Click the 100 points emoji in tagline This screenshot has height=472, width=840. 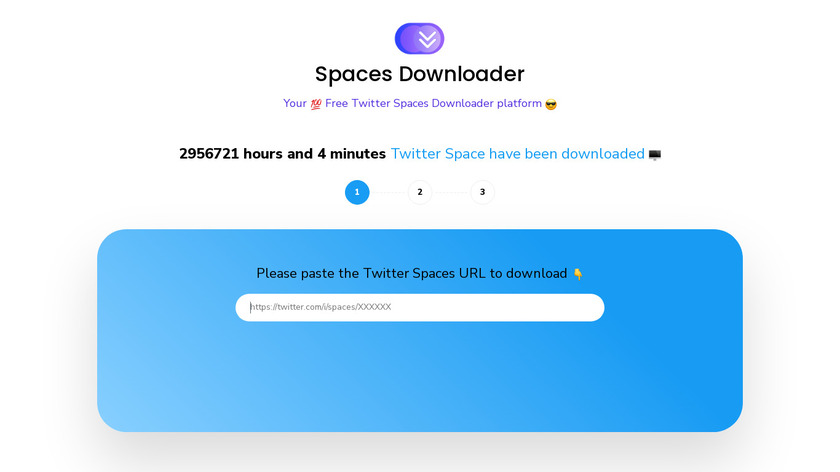(x=316, y=104)
